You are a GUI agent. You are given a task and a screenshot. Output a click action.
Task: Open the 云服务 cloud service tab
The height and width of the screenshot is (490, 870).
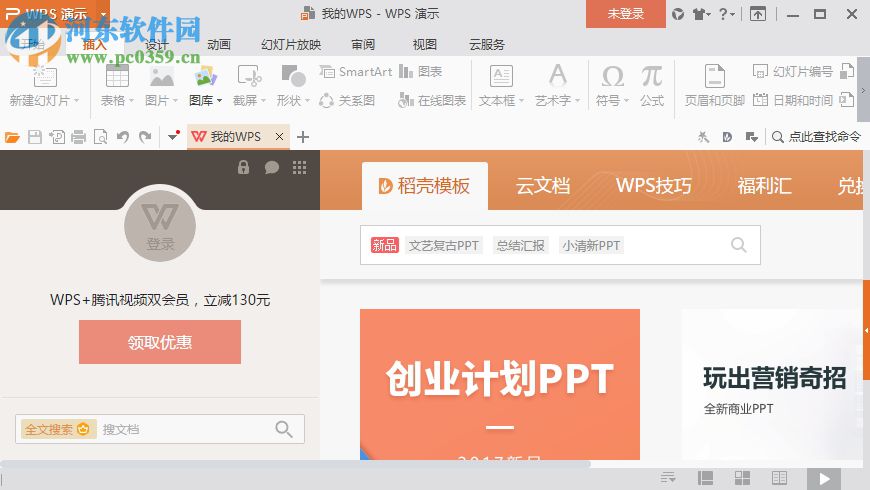pos(487,44)
